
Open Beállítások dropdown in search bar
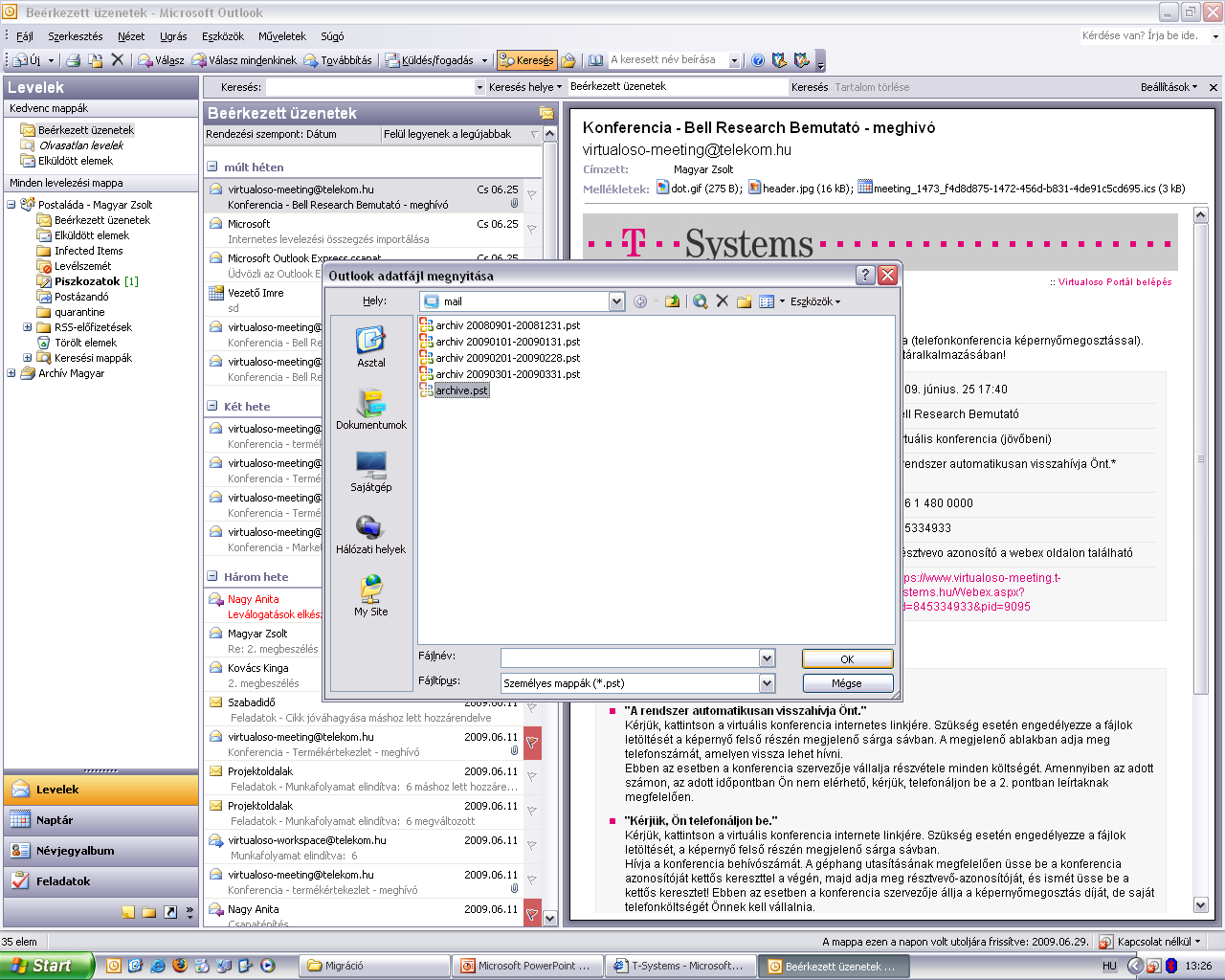(1169, 87)
